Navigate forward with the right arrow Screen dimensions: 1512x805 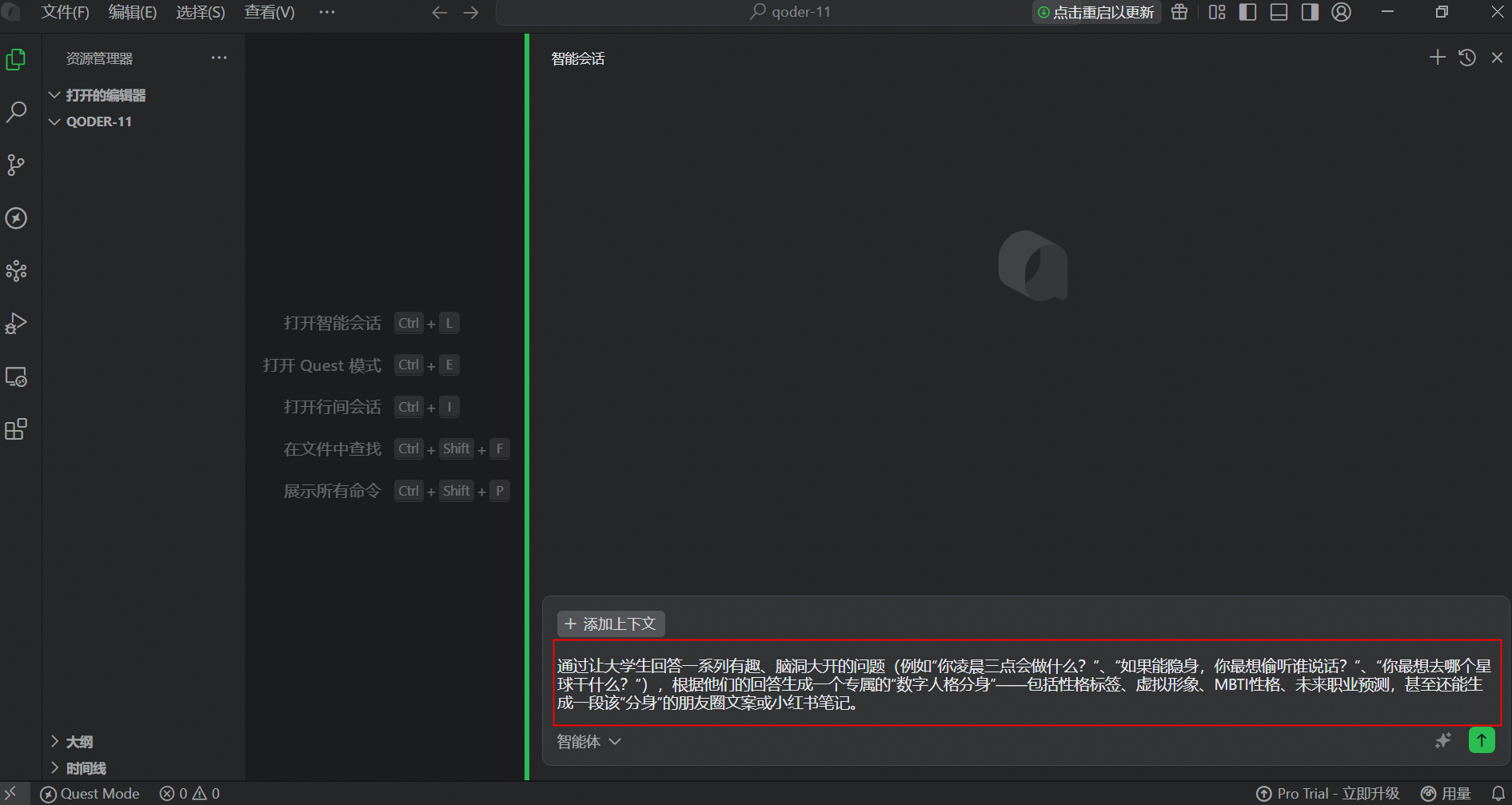click(x=471, y=12)
